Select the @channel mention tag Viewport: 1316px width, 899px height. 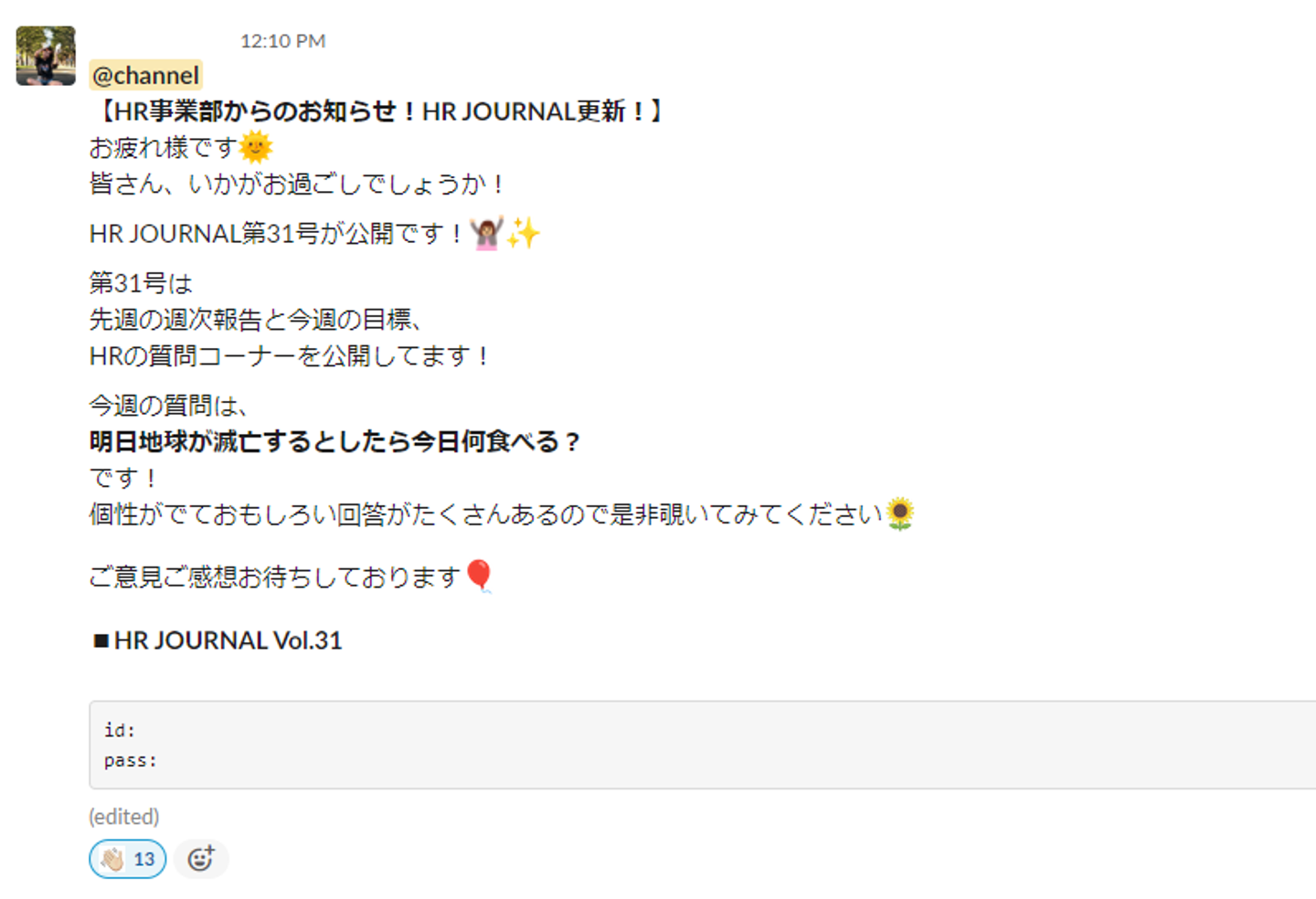point(145,76)
